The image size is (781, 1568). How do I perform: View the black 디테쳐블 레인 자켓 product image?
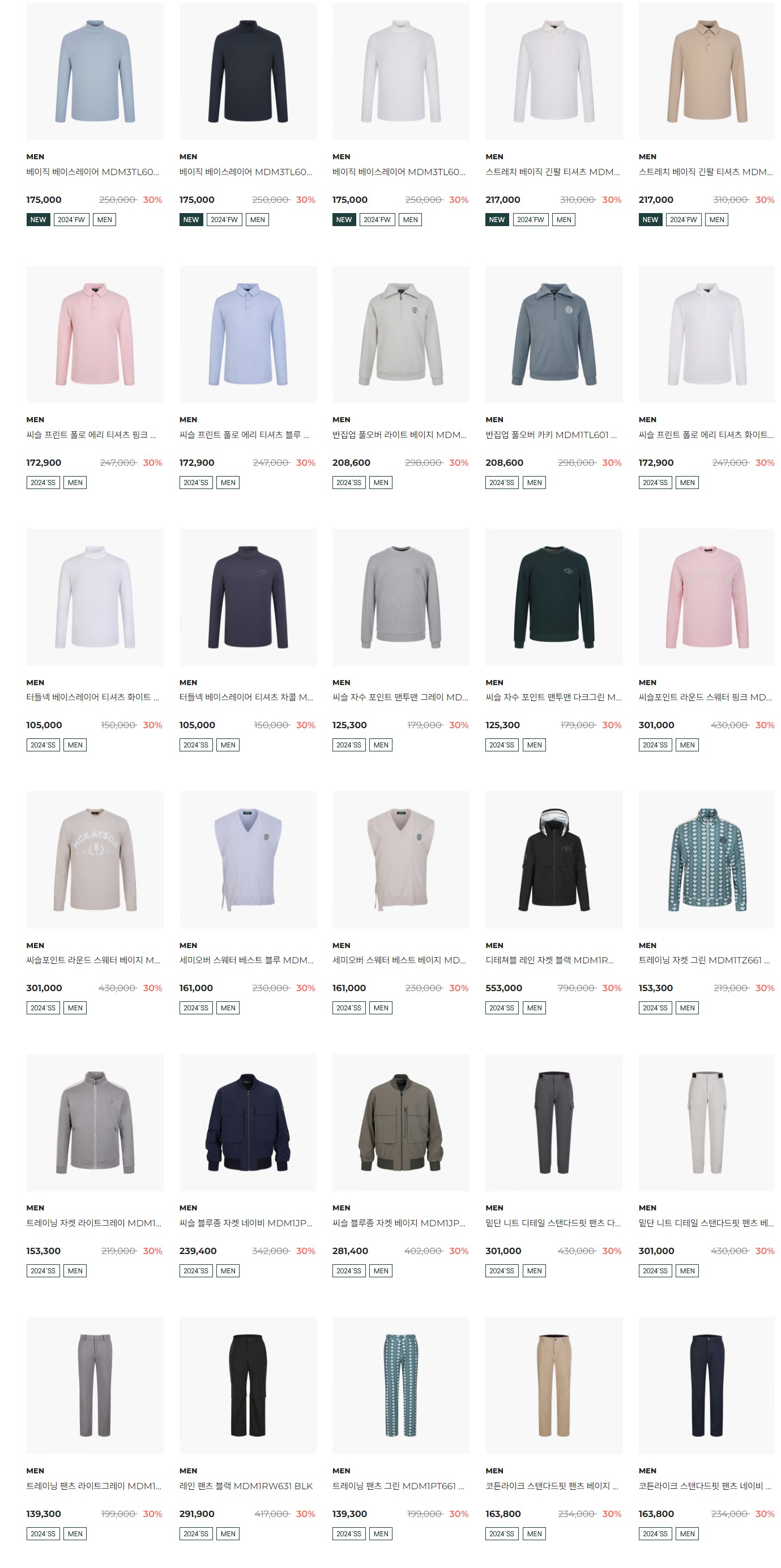click(x=553, y=860)
